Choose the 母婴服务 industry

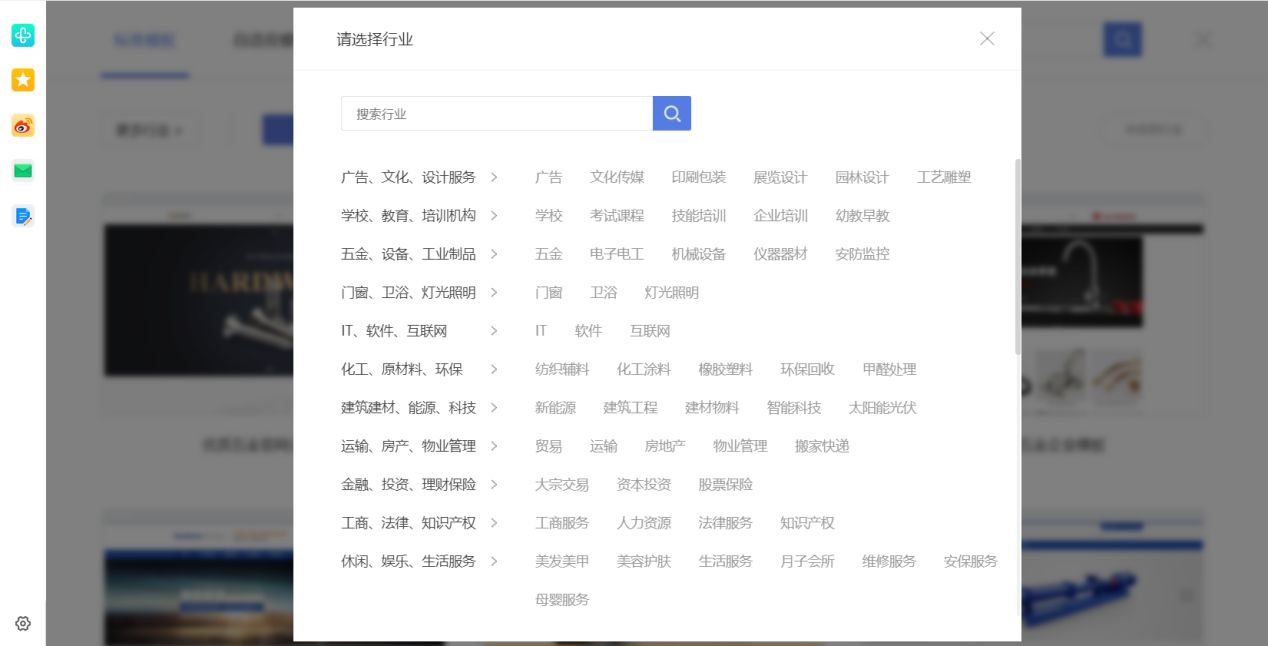[561, 599]
